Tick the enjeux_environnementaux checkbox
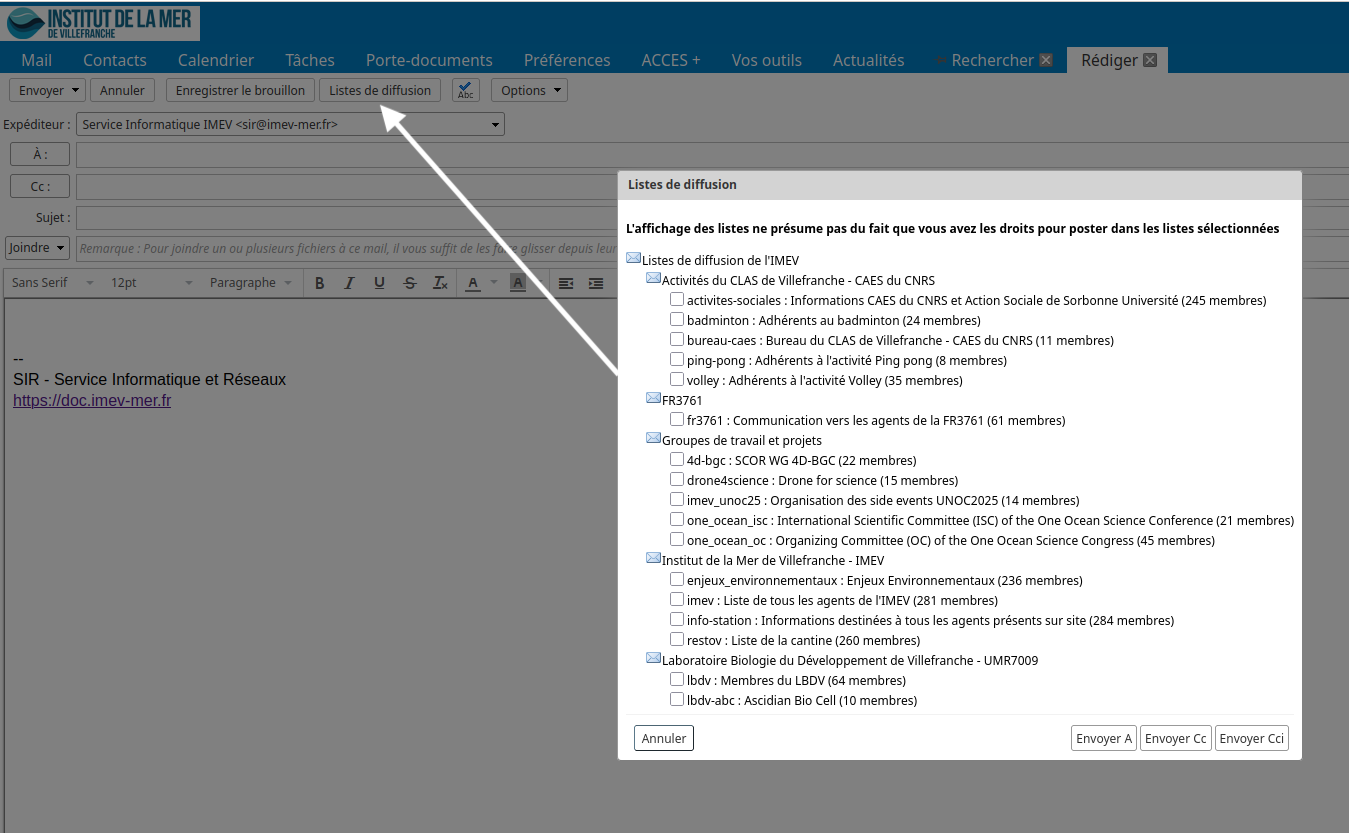This screenshot has width=1349, height=833. click(x=677, y=579)
